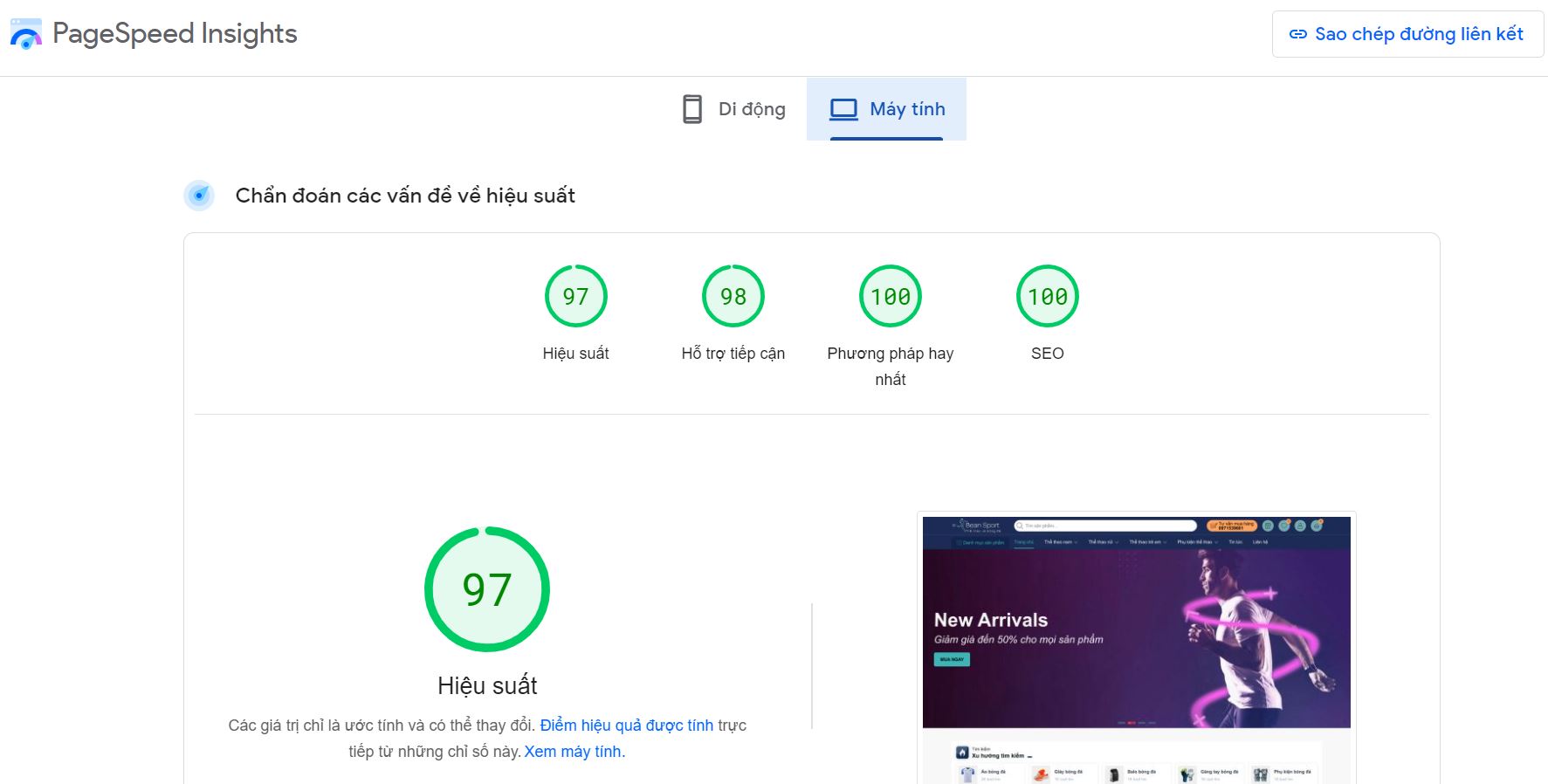Screen dimensions: 1548x784
Task: Click the SEO label under the gauge
Action: tap(1047, 354)
